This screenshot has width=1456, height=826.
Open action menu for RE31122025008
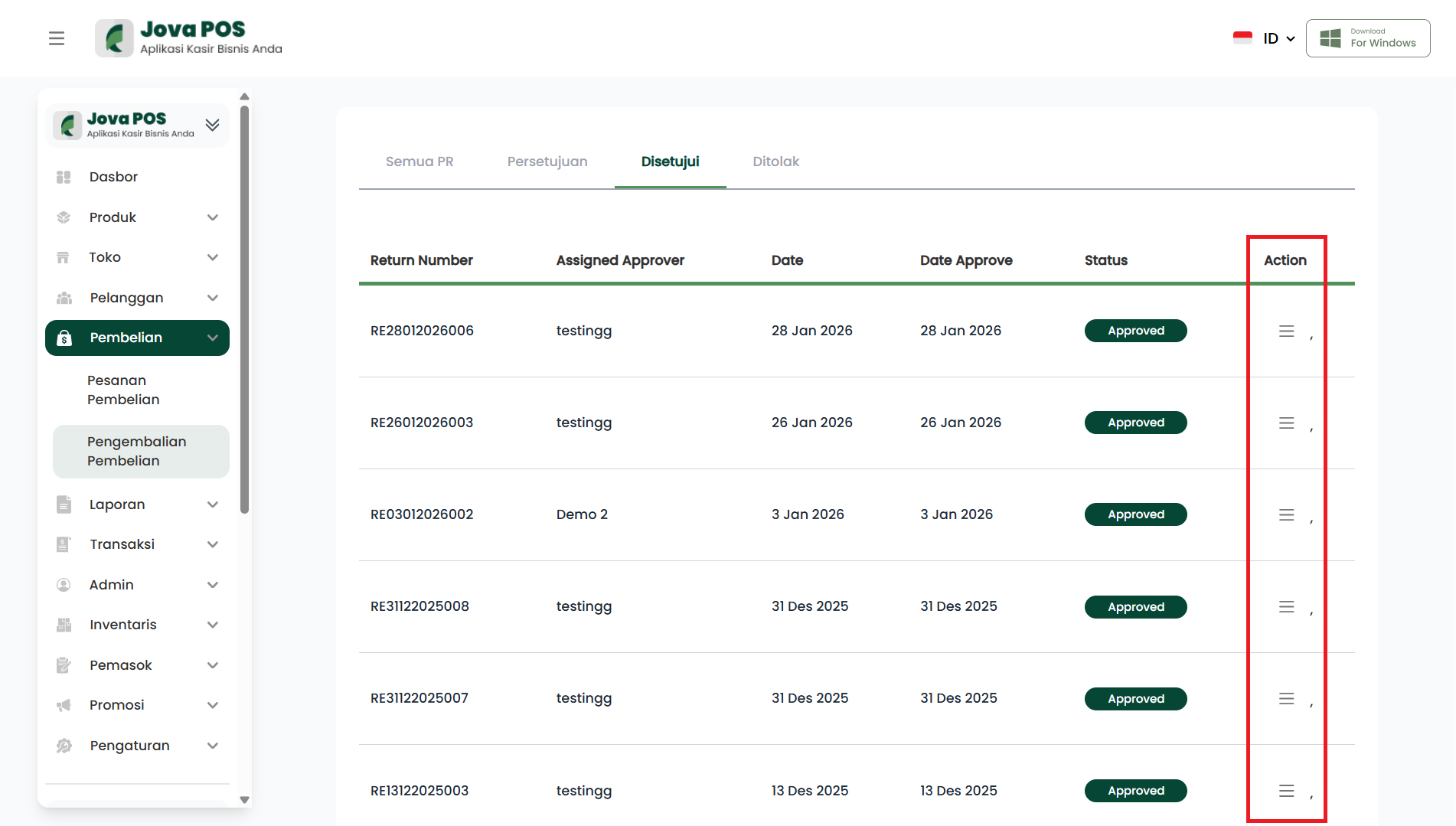pos(1286,606)
